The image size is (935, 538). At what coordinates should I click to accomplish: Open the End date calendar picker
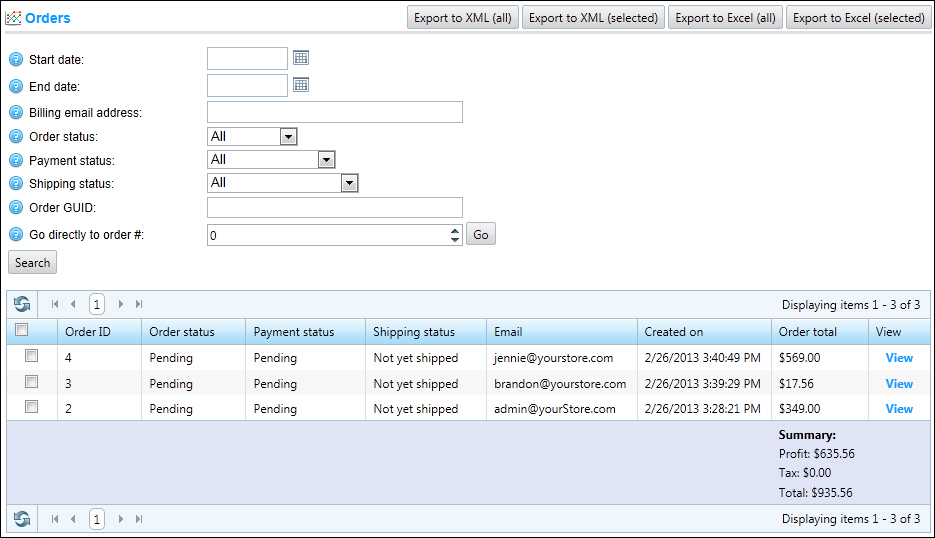pyautogui.click(x=301, y=85)
